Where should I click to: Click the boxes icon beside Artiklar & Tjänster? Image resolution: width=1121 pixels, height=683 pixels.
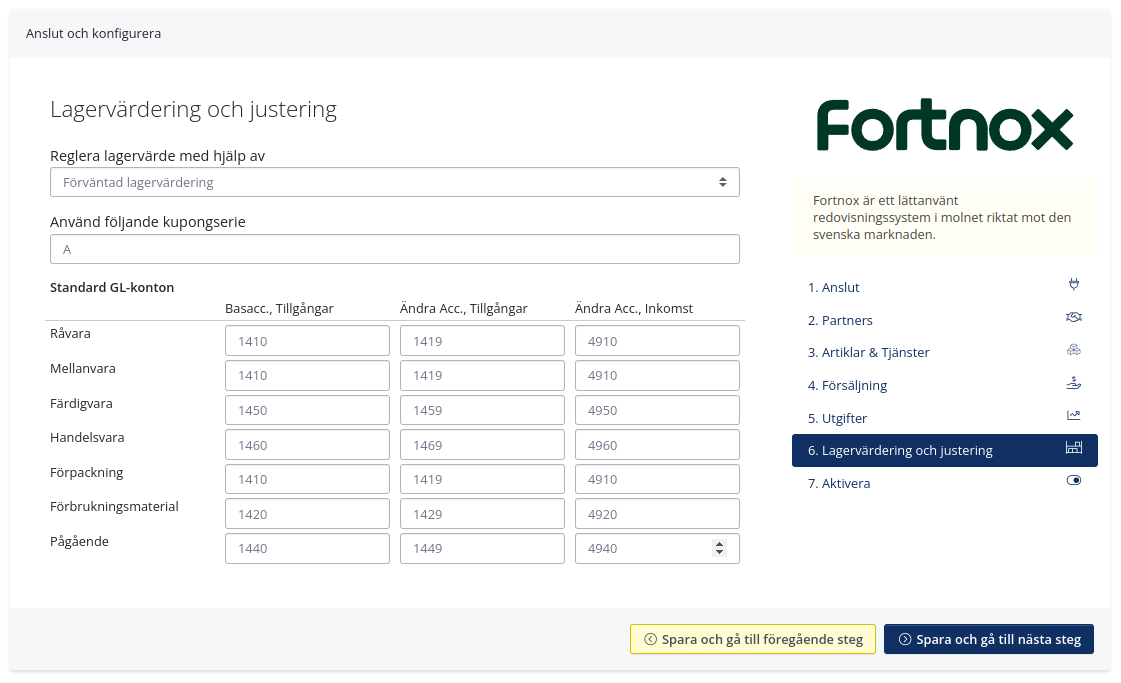click(x=1074, y=351)
